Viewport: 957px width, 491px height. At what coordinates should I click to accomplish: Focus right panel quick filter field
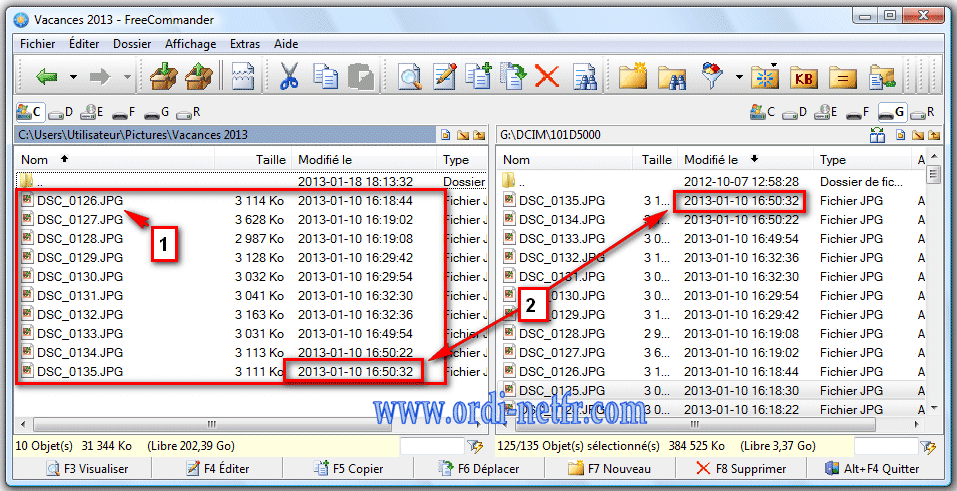point(886,446)
